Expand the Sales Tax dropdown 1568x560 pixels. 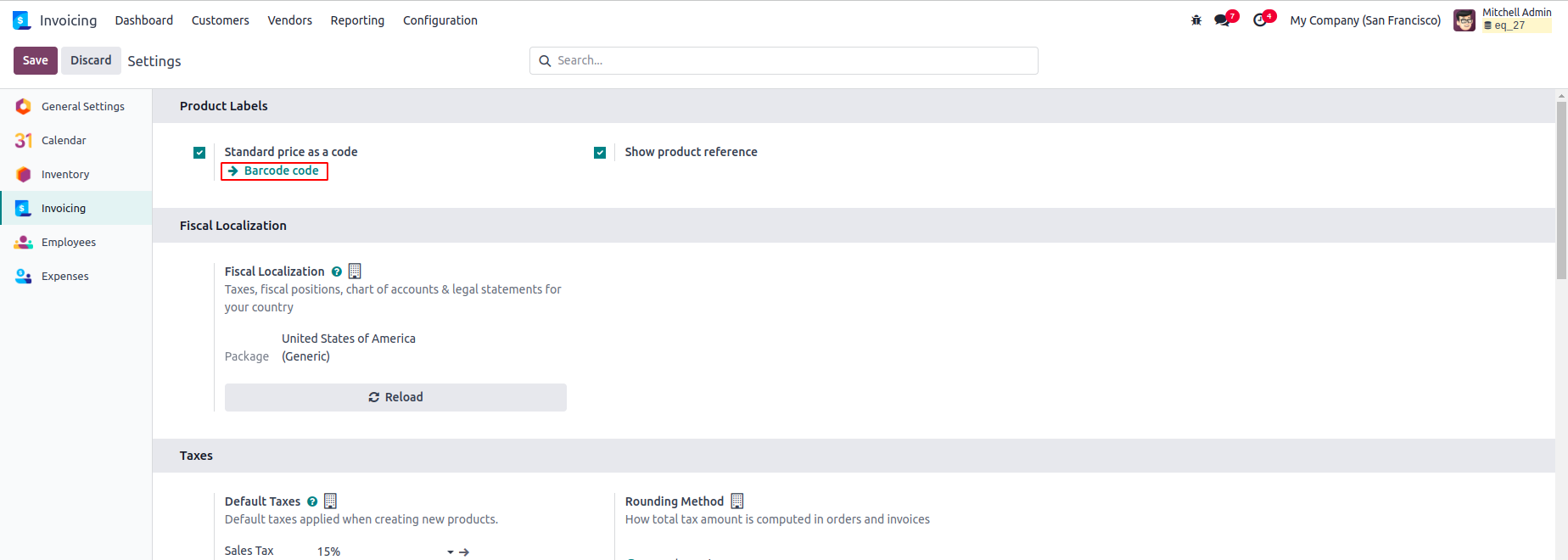tap(451, 552)
